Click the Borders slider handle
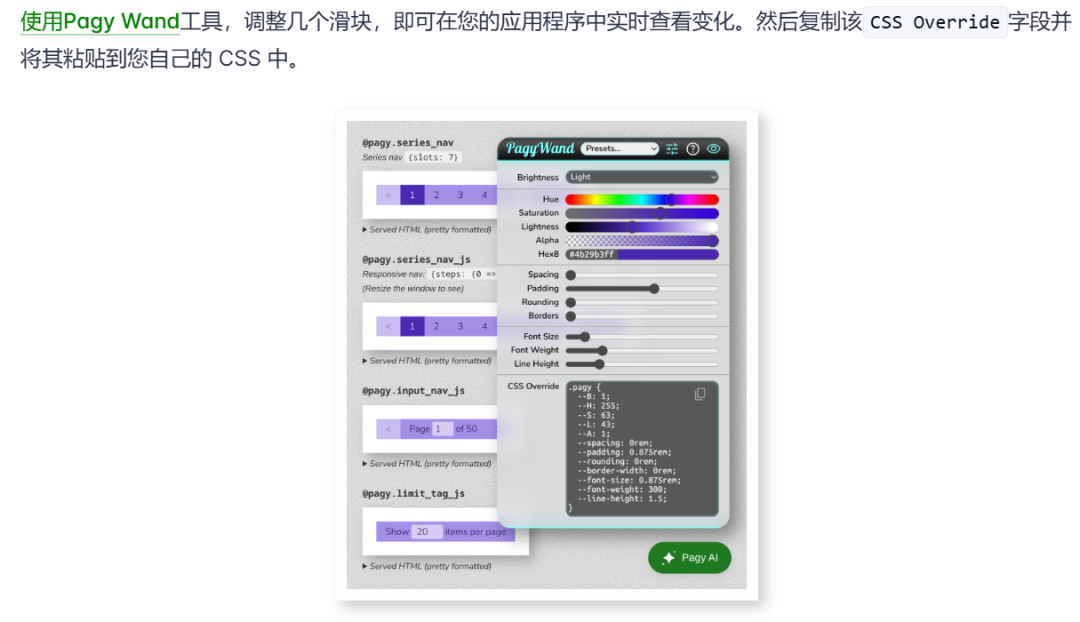The width and height of the screenshot is (1080, 622). pos(570,316)
